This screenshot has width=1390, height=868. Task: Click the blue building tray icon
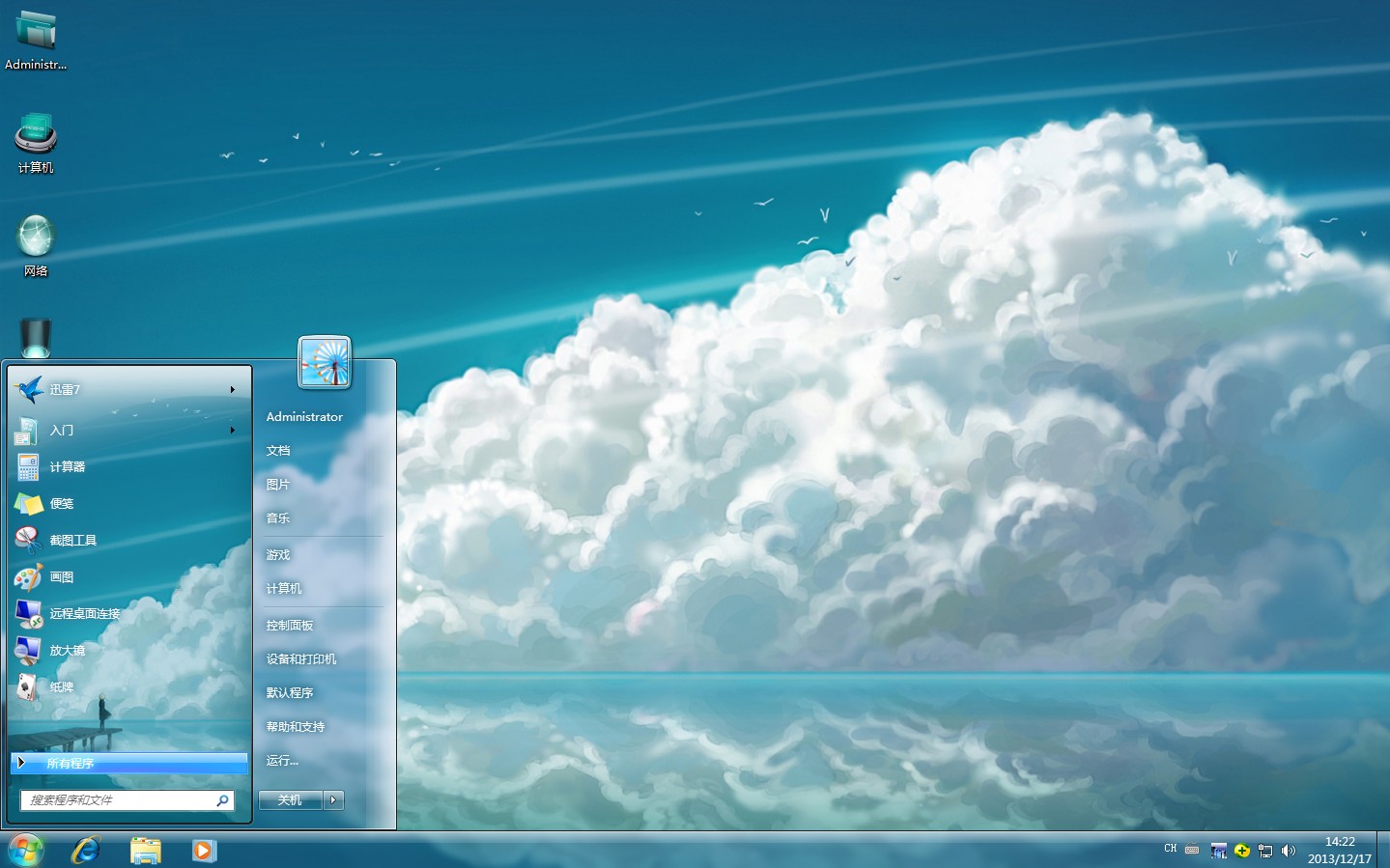coord(1219,851)
